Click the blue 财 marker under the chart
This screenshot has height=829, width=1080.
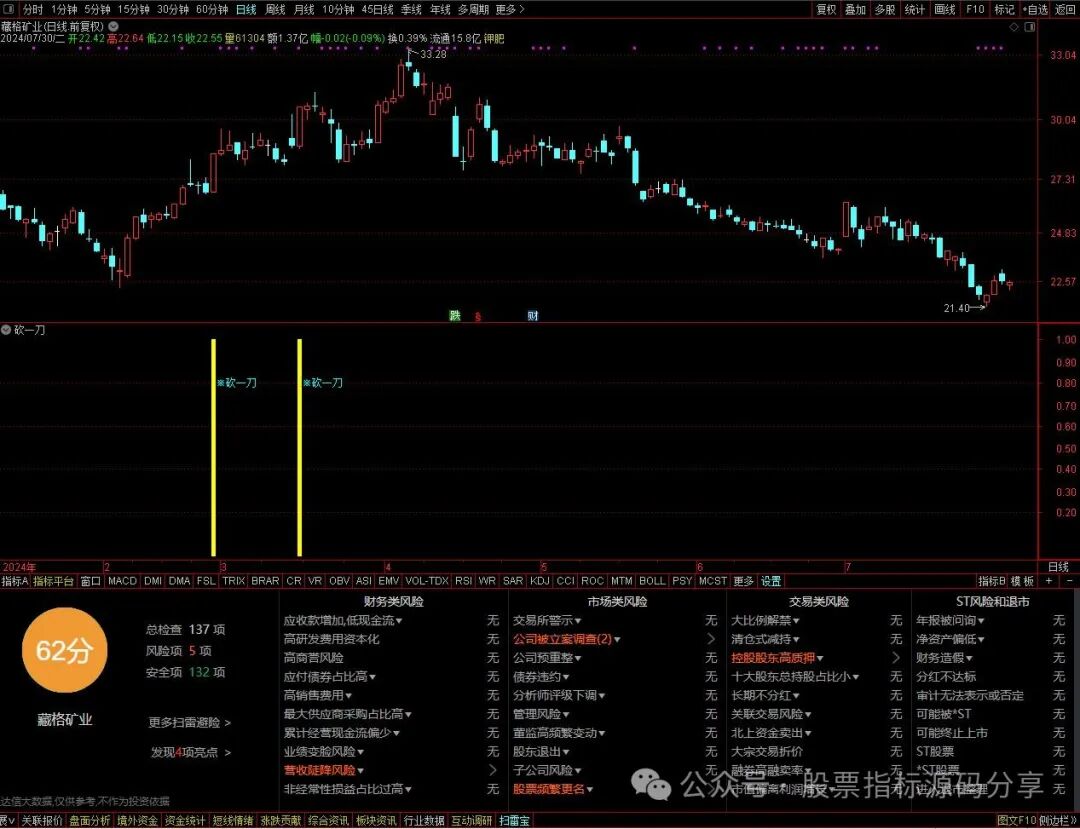532,315
